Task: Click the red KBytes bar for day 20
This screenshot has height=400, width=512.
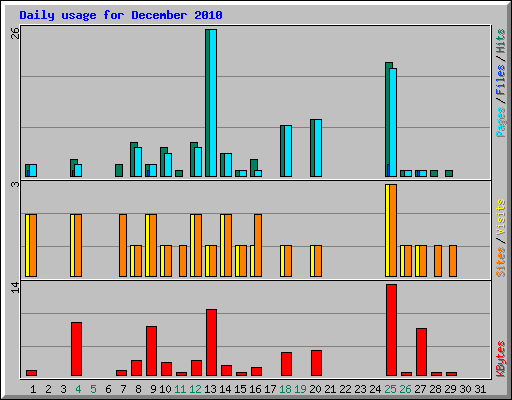Action: [x=316, y=363]
